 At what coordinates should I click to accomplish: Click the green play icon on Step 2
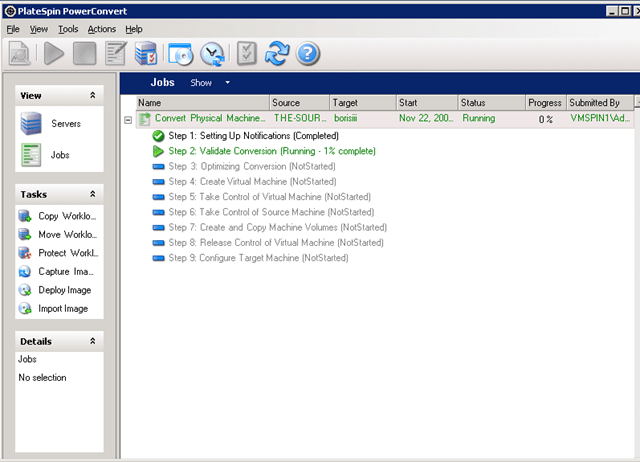tap(158, 151)
